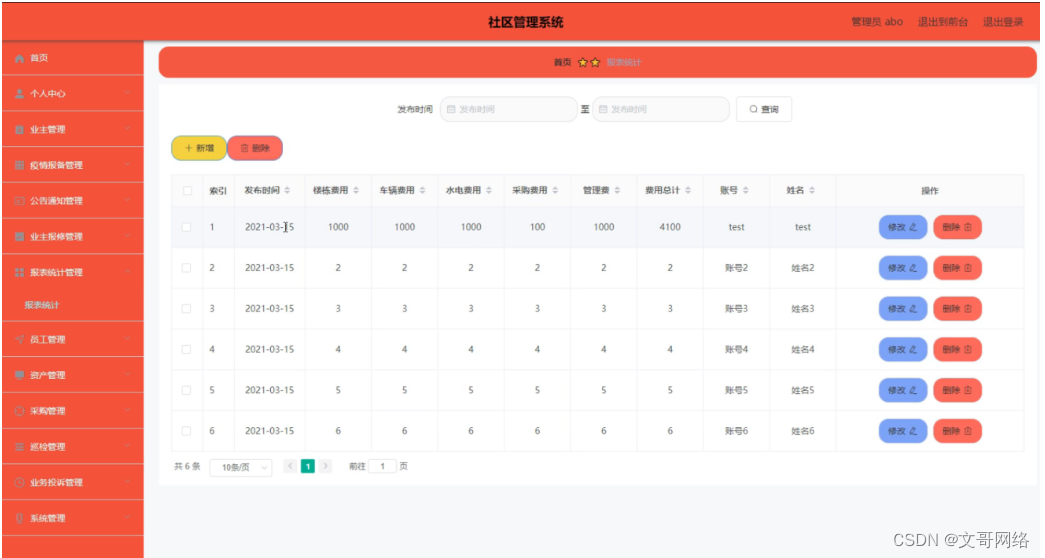Viewport: 1045px width, 558px height.
Task: Expand the 个人中心 sidebar menu chevron
Action: click(x=127, y=93)
